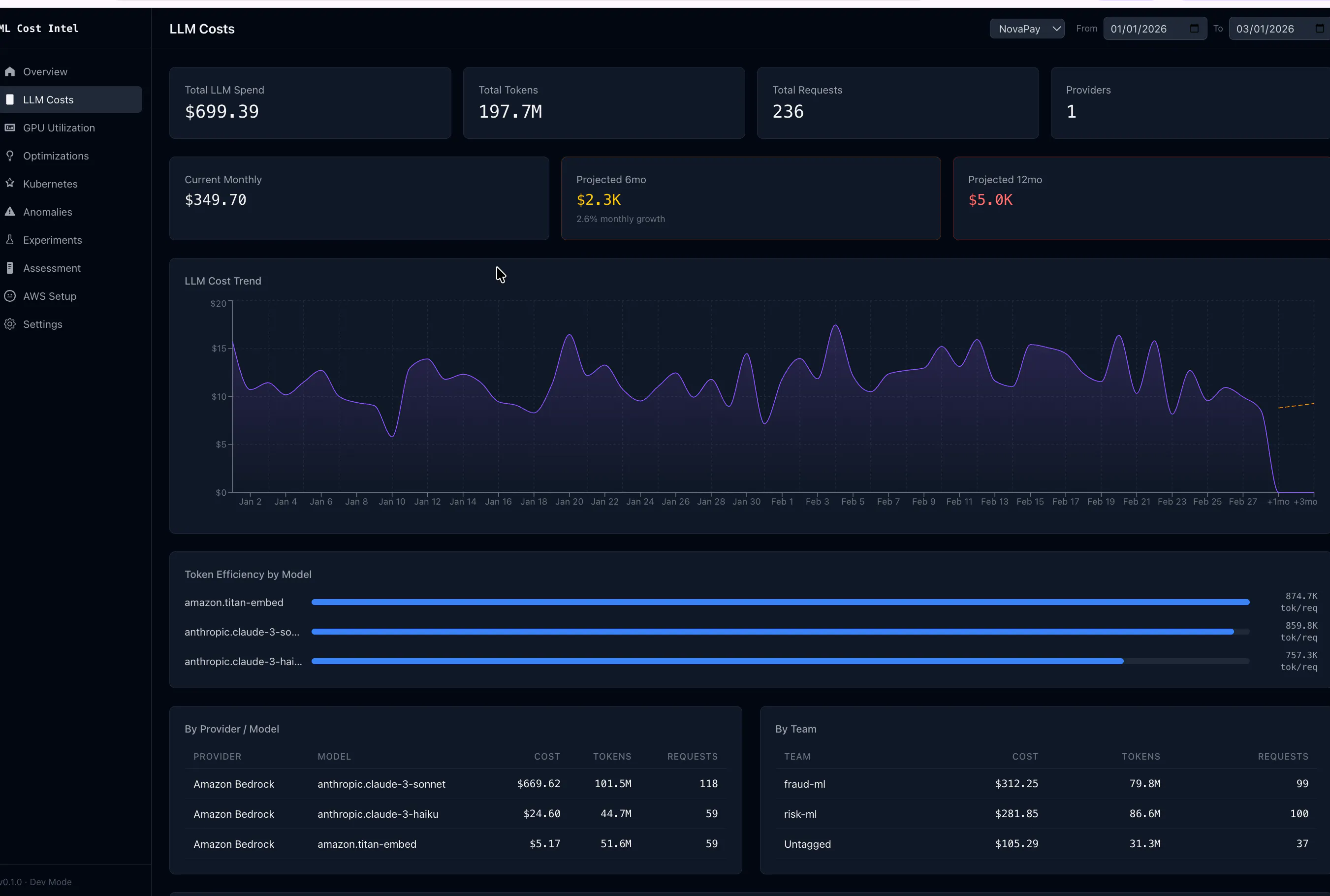Screen dimensions: 1330x896
Task: Click the To date field 03/01/2026
Action: [x=1280, y=29]
